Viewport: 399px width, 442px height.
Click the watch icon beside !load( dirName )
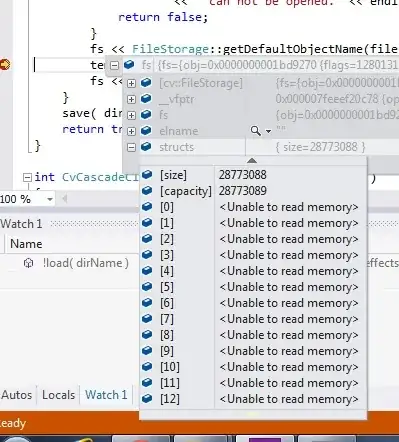pos(28,263)
